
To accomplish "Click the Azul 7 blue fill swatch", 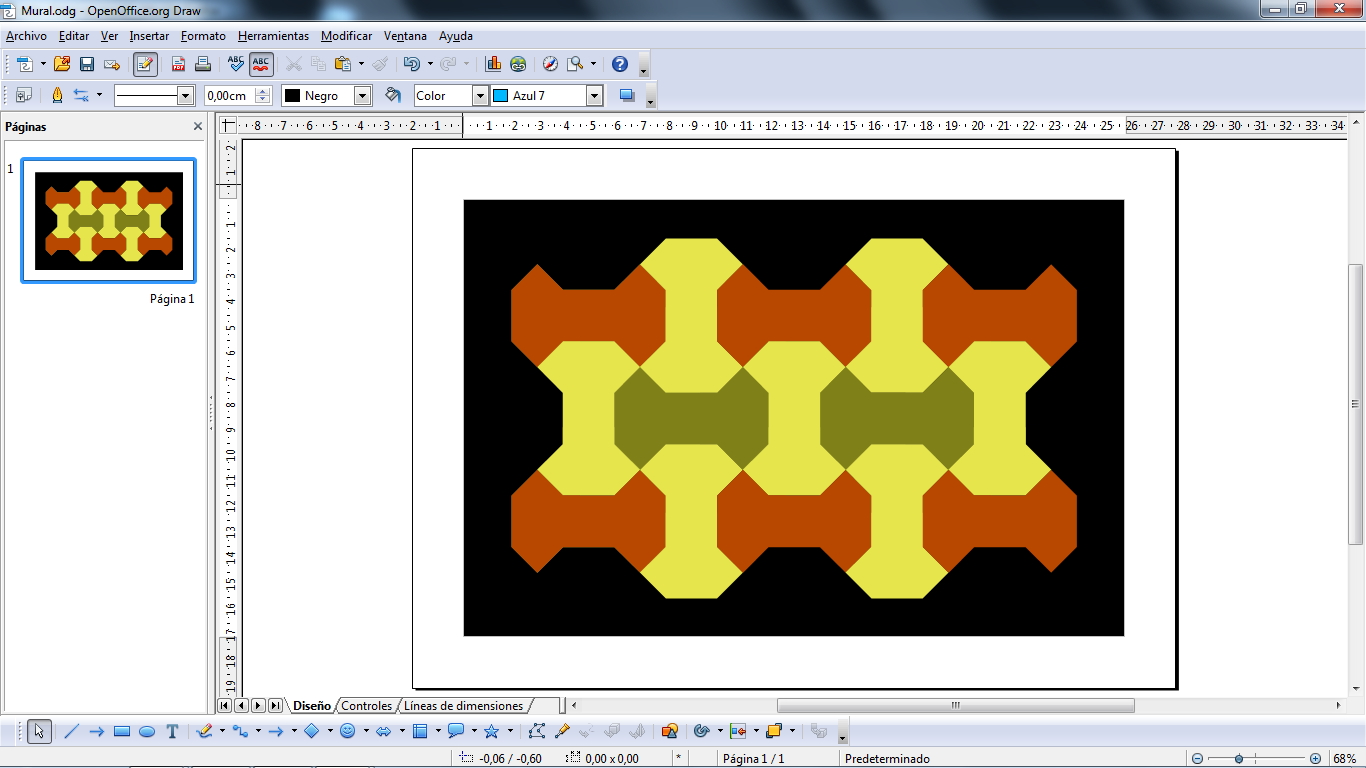I will (x=501, y=96).
